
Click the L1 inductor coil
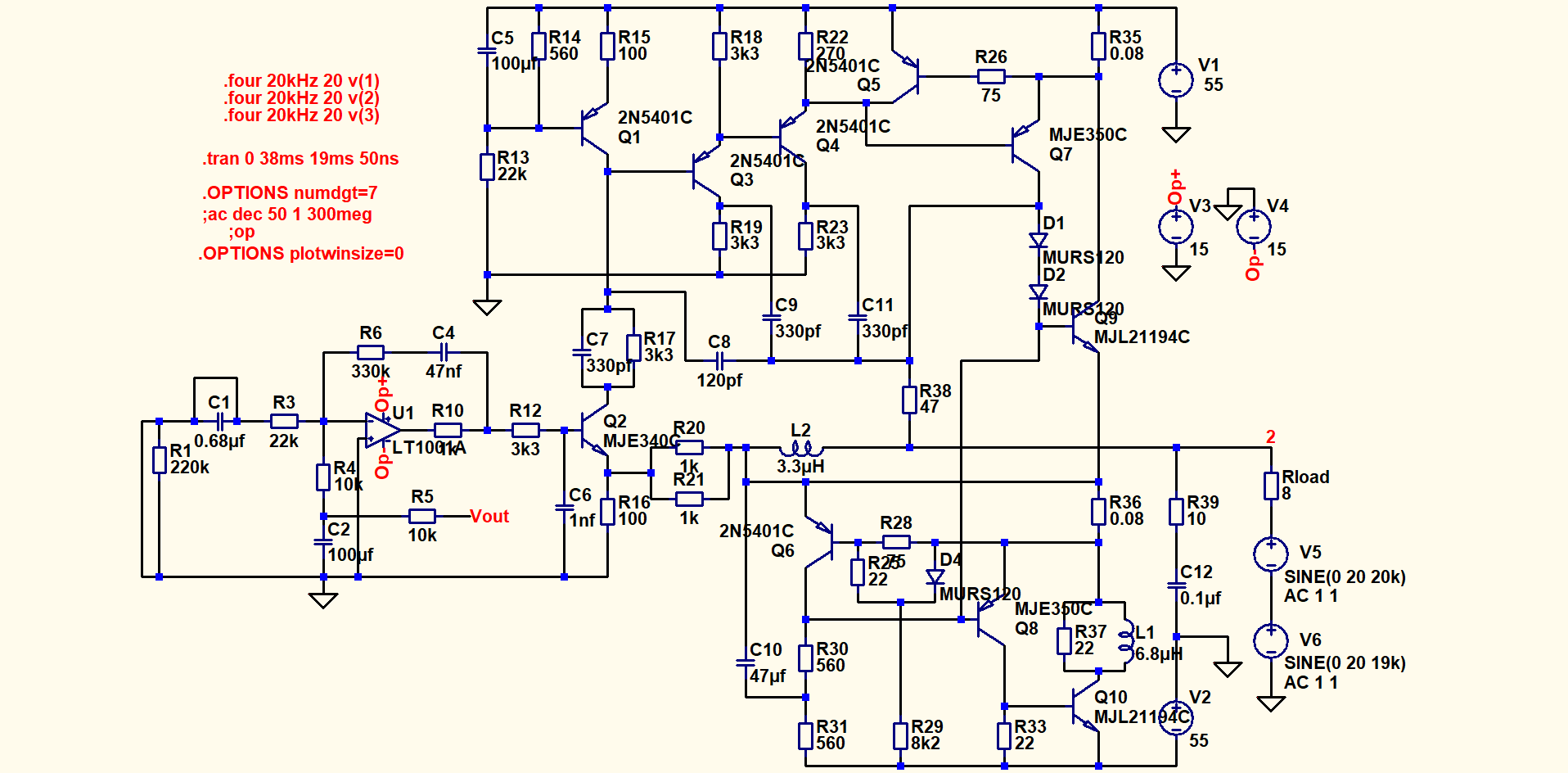[x=1125, y=641]
